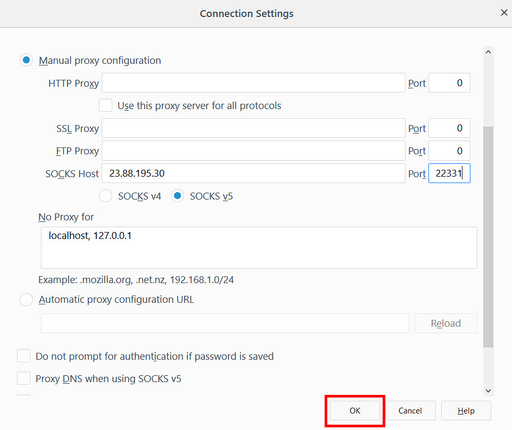Click the Cancel button
The image size is (512, 430).
tap(410, 411)
